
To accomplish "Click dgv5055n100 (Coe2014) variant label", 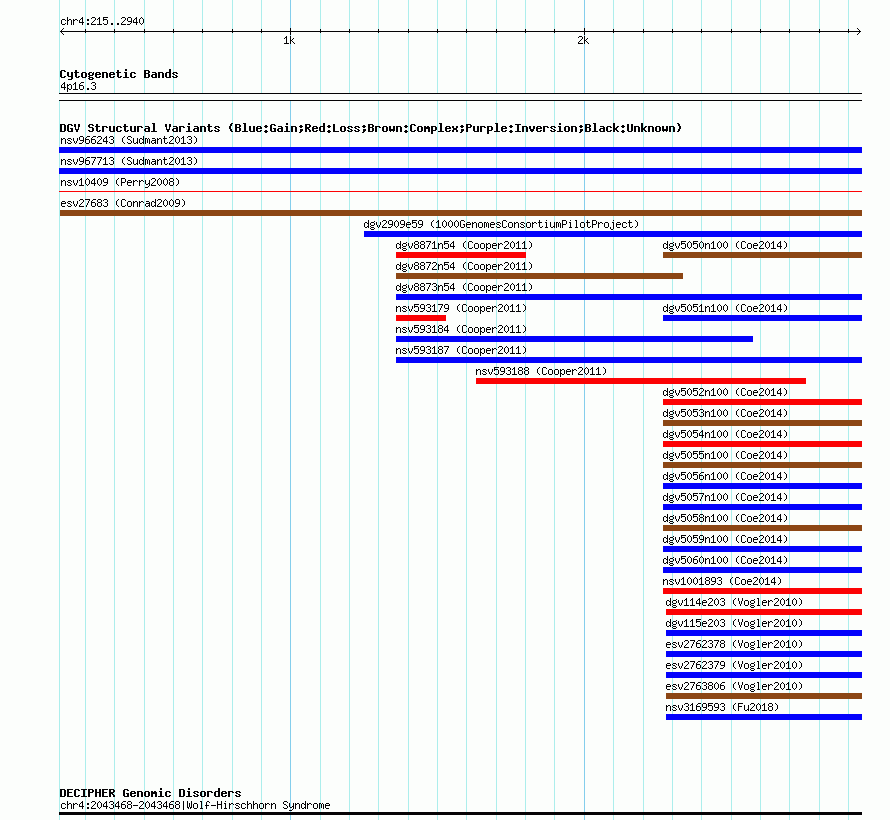I will 725,455.
